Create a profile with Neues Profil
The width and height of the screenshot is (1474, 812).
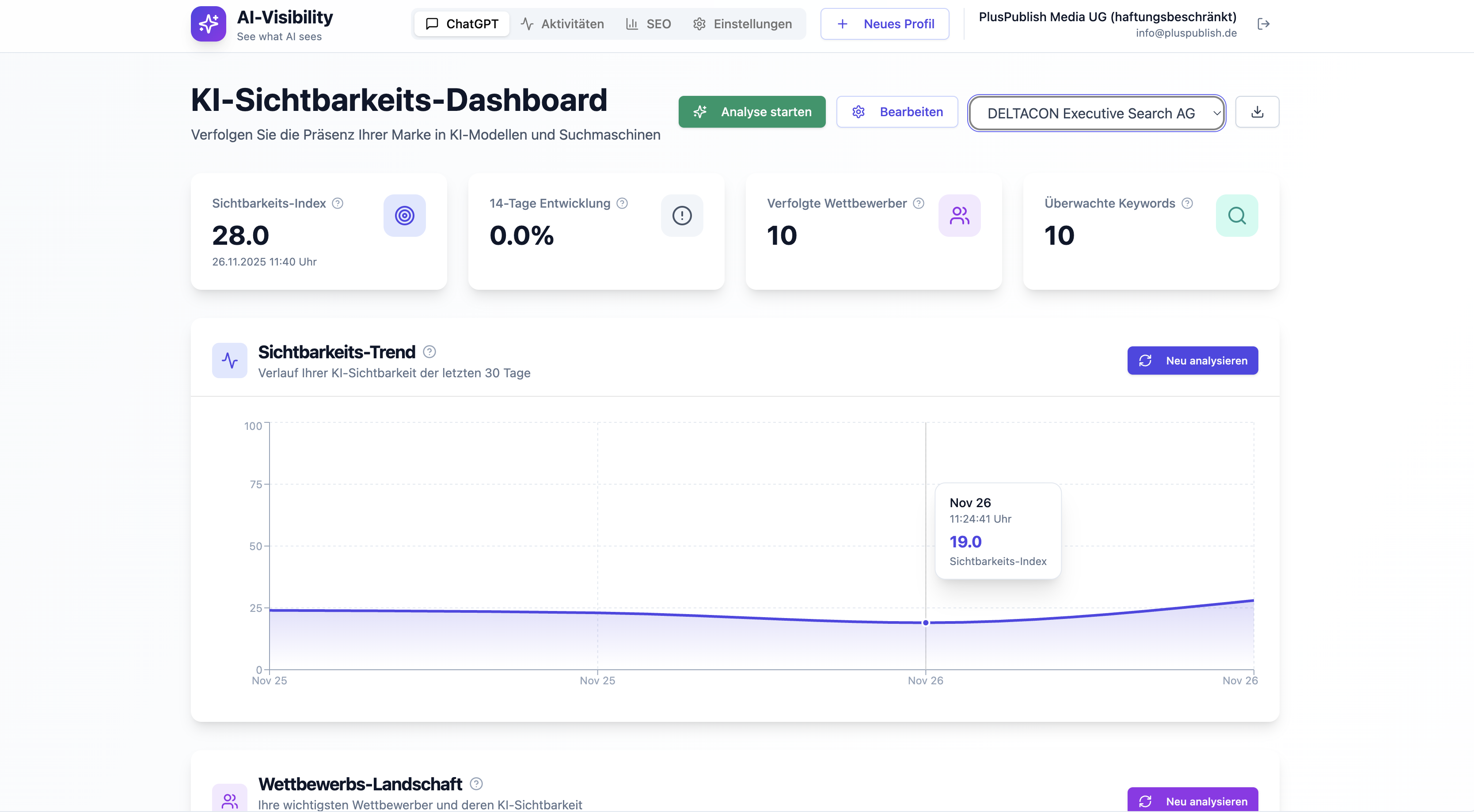tap(885, 24)
